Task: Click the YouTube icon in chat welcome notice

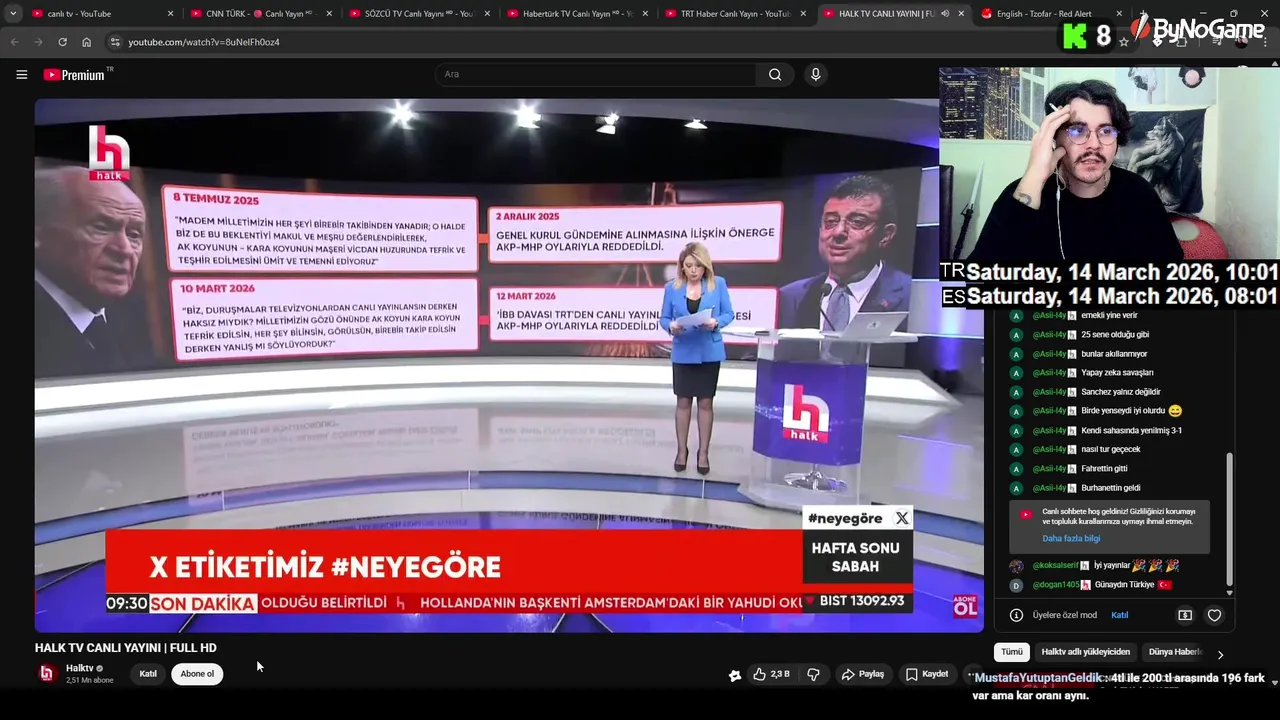Action: tap(1025, 514)
